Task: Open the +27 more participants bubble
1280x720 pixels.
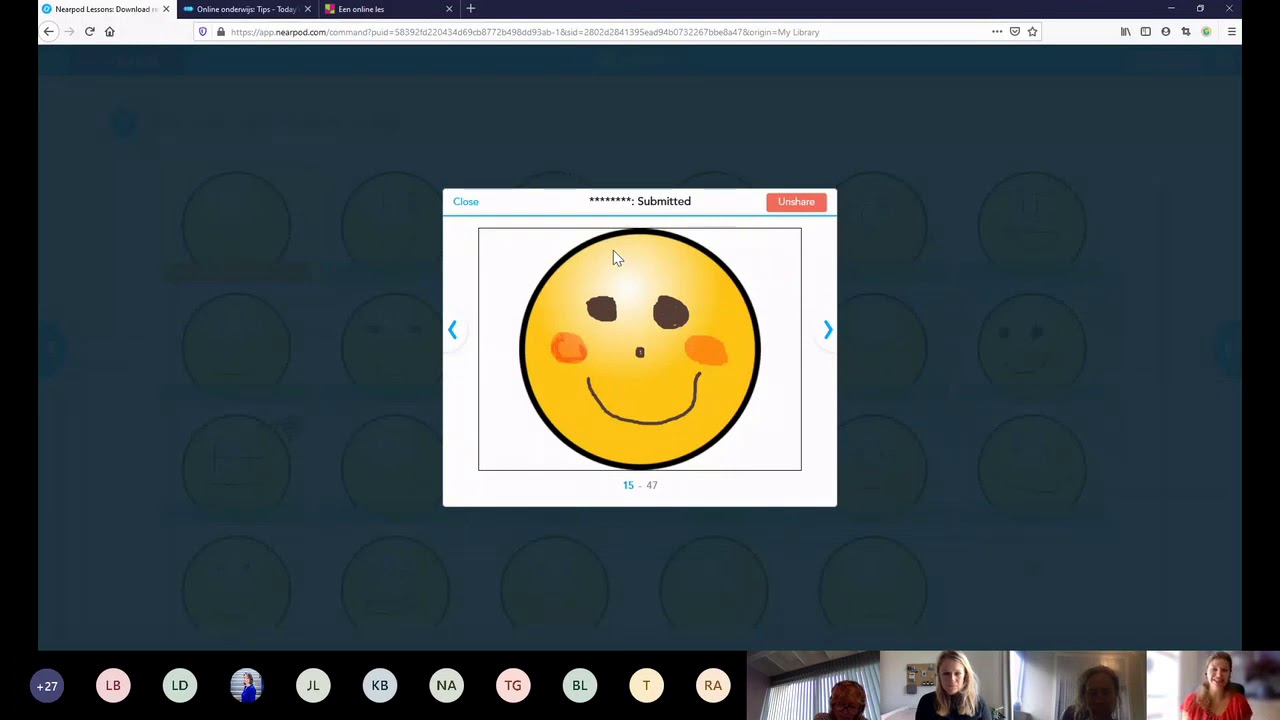Action: pyautogui.click(x=47, y=686)
